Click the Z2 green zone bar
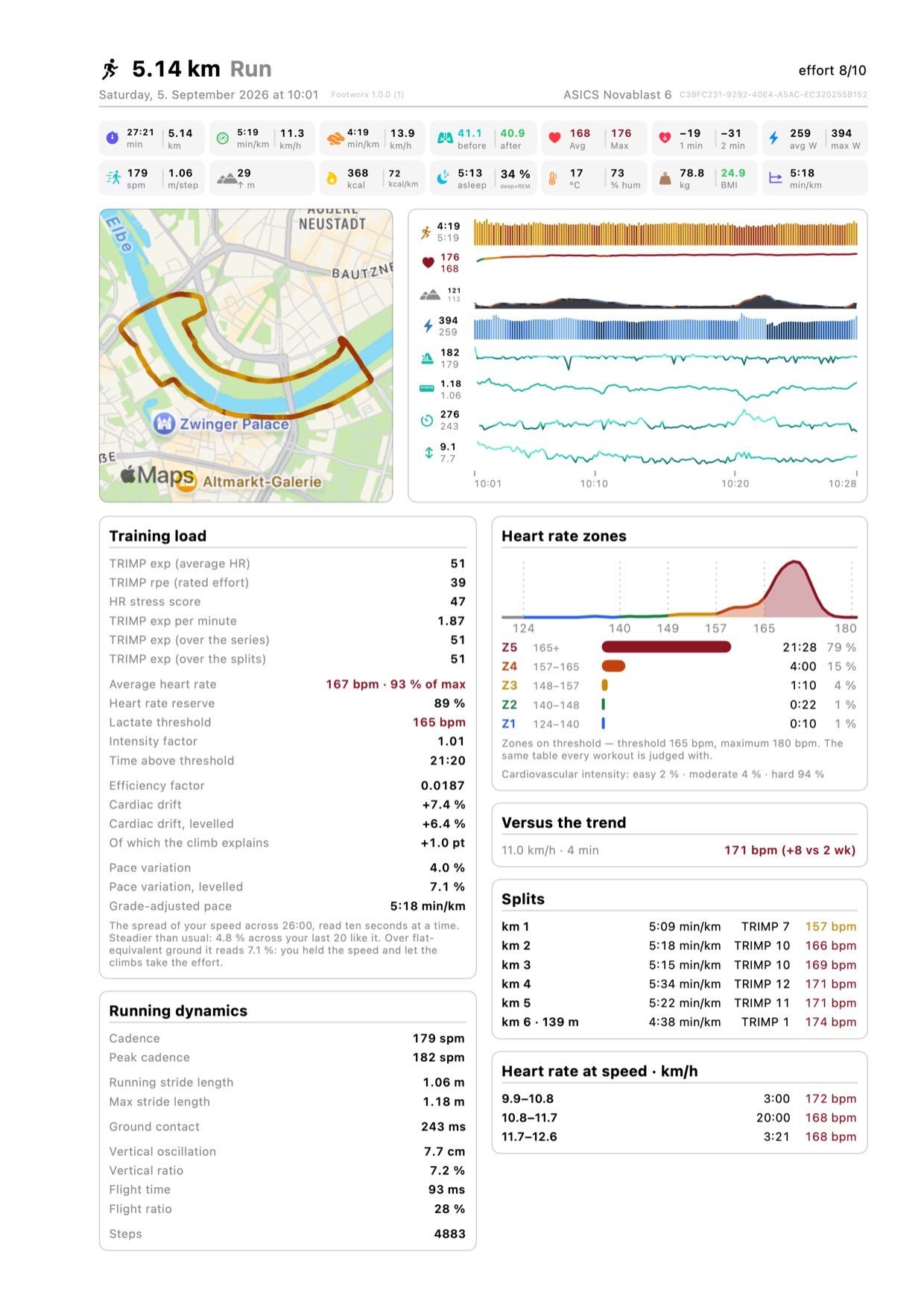Image resolution: width=924 pixels, height=1307 pixels. [603, 704]
